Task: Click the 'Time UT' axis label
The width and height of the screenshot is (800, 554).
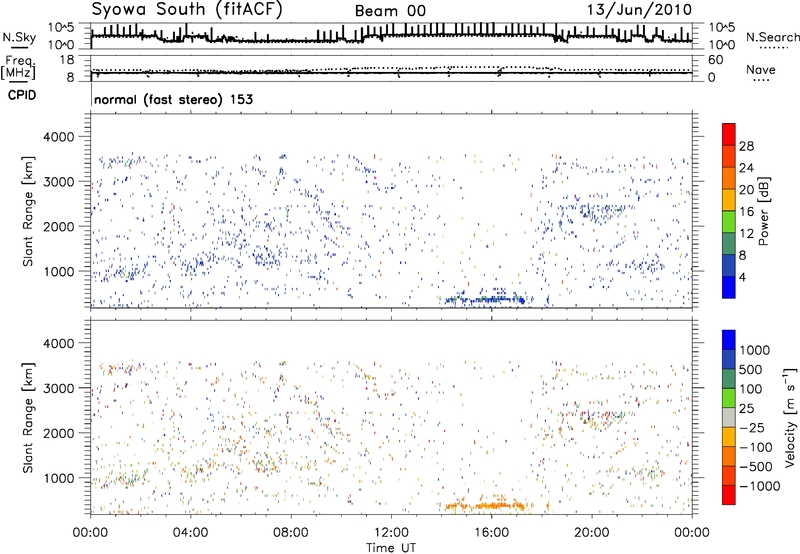Action: click(391, 547)
